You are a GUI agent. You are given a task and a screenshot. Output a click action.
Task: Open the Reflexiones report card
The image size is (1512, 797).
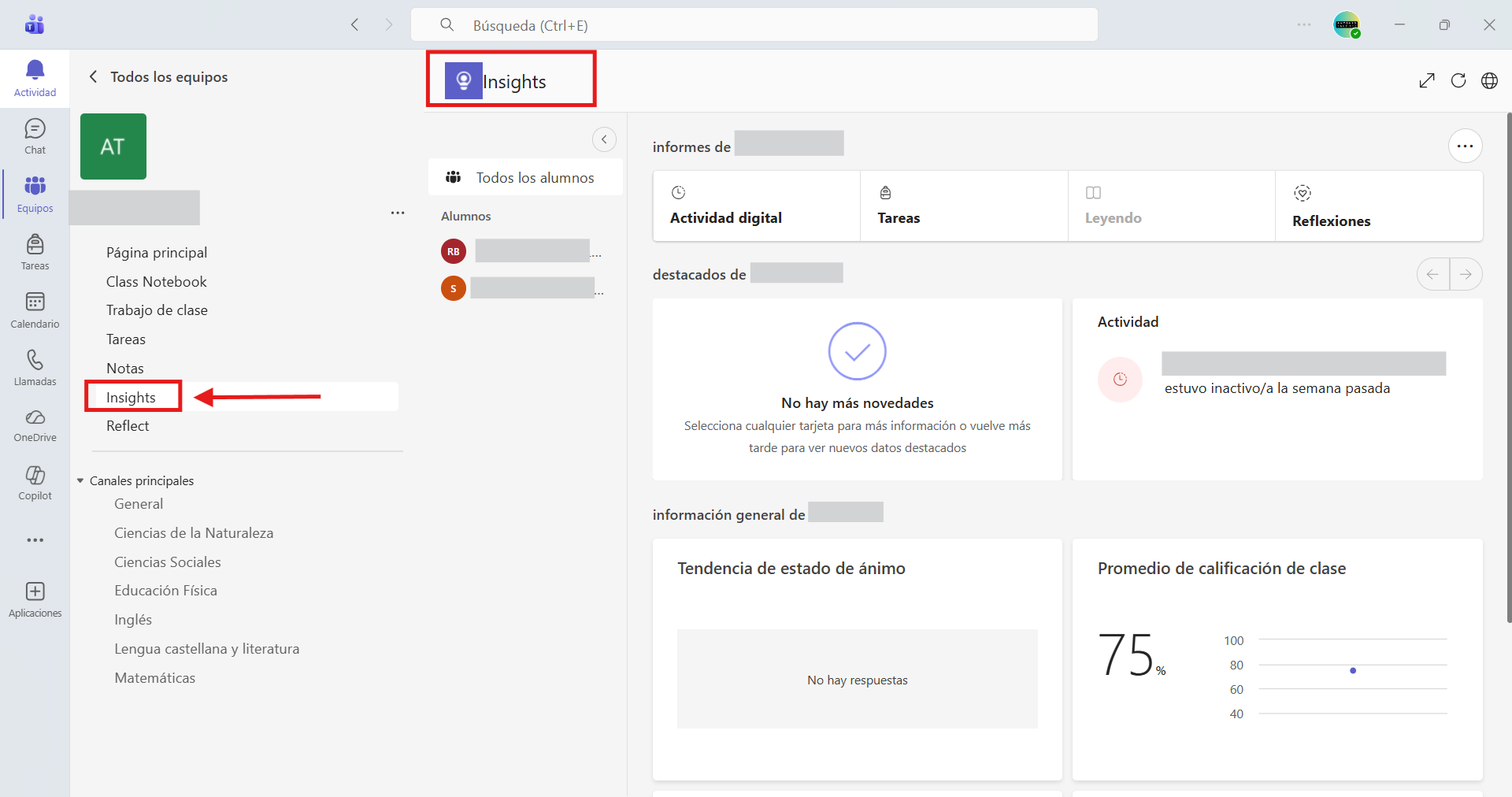tap(1379, 206)
